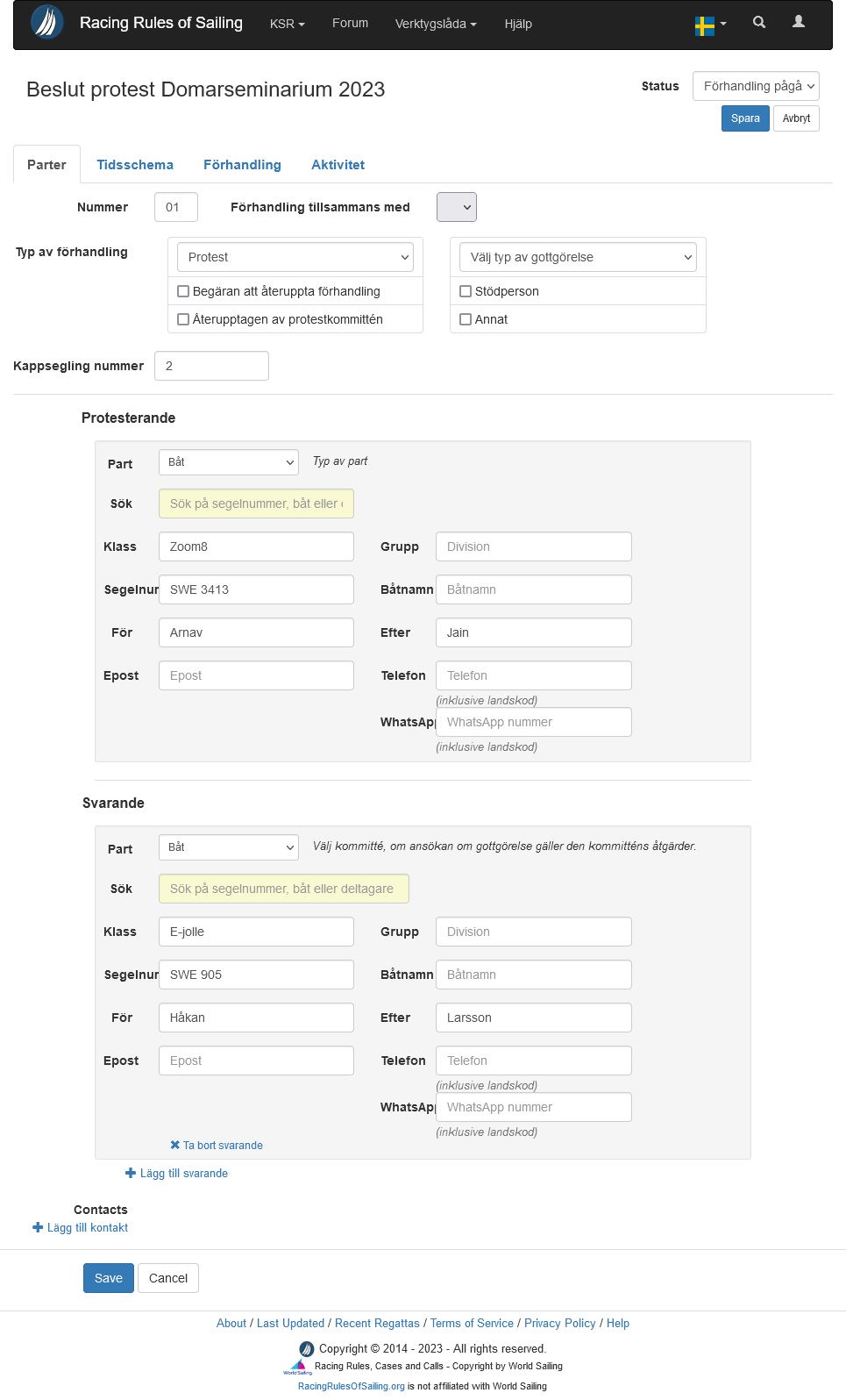The image size is (846, 1400).
Task: Click the Racing Rules of Sailing logo
Action: point(47,23)
